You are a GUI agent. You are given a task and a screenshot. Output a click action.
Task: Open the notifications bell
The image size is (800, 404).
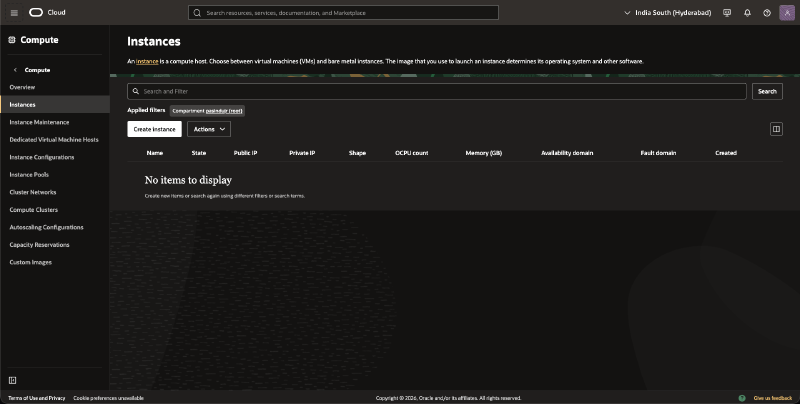point(746,13)
